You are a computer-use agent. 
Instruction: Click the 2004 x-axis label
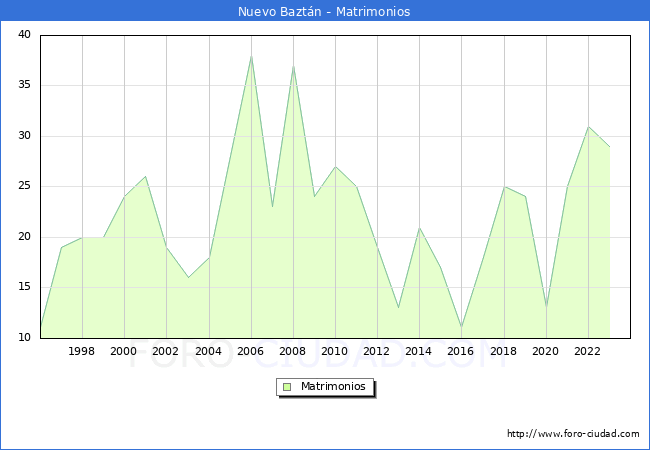pos(209,351)
